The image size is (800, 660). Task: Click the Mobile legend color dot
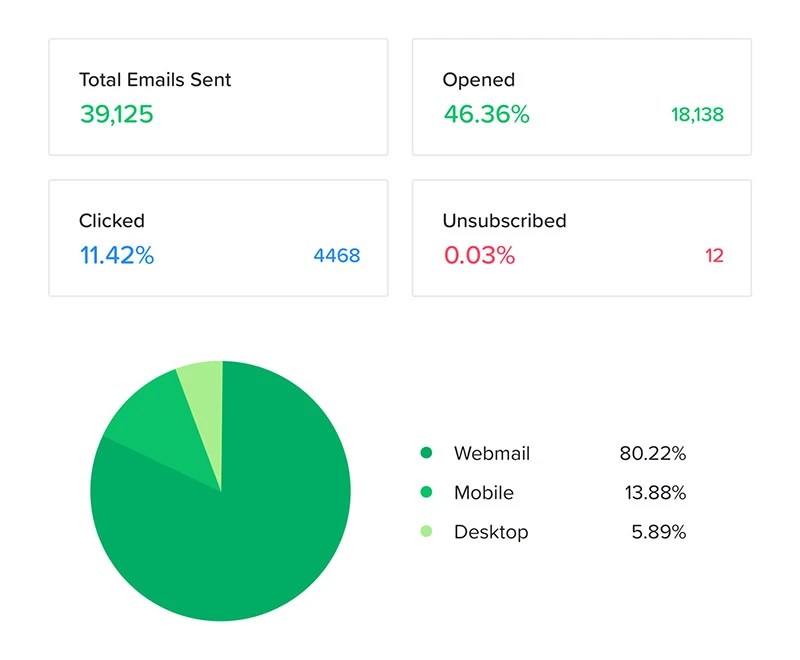pos(426,492)
